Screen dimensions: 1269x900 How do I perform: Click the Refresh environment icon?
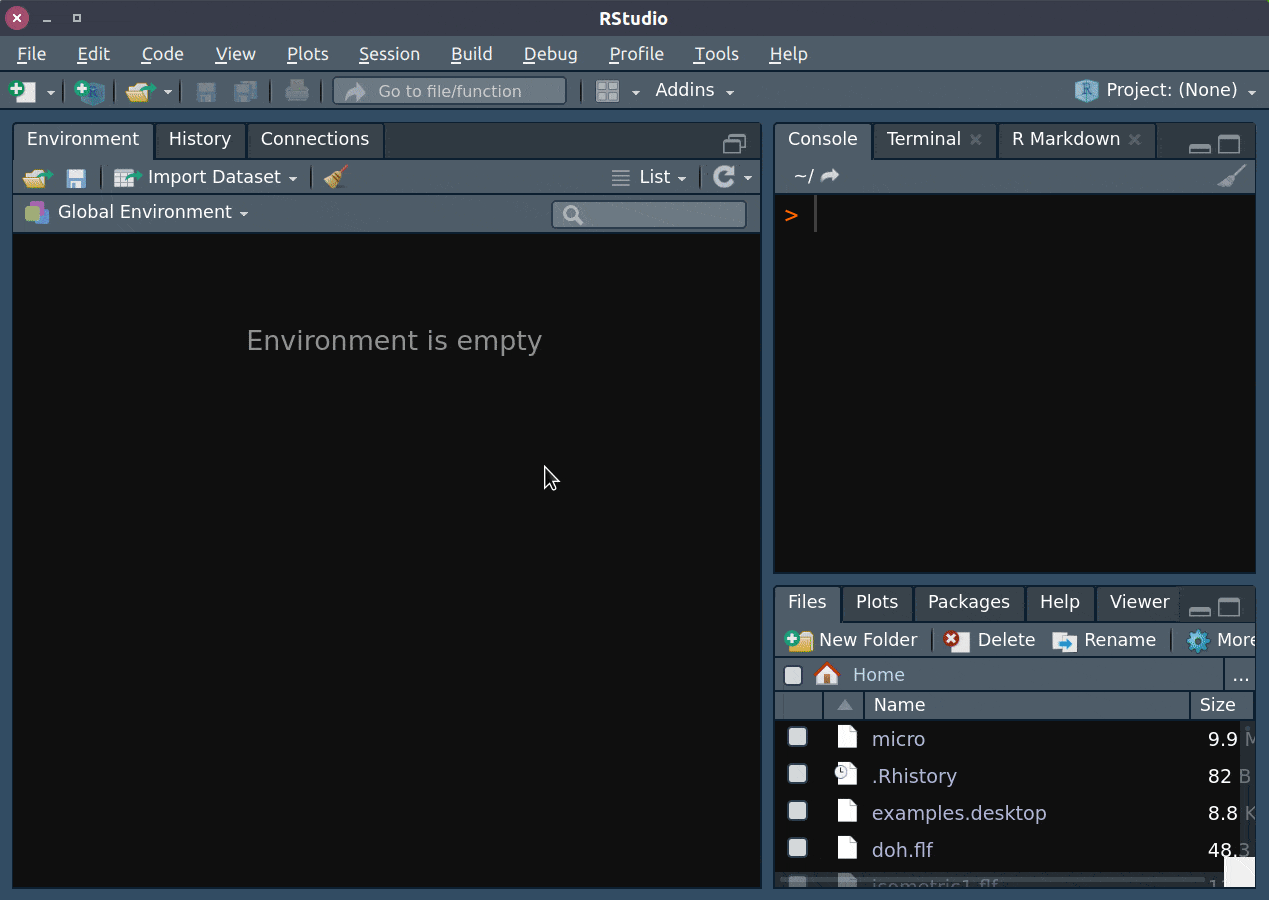point(723,177)
